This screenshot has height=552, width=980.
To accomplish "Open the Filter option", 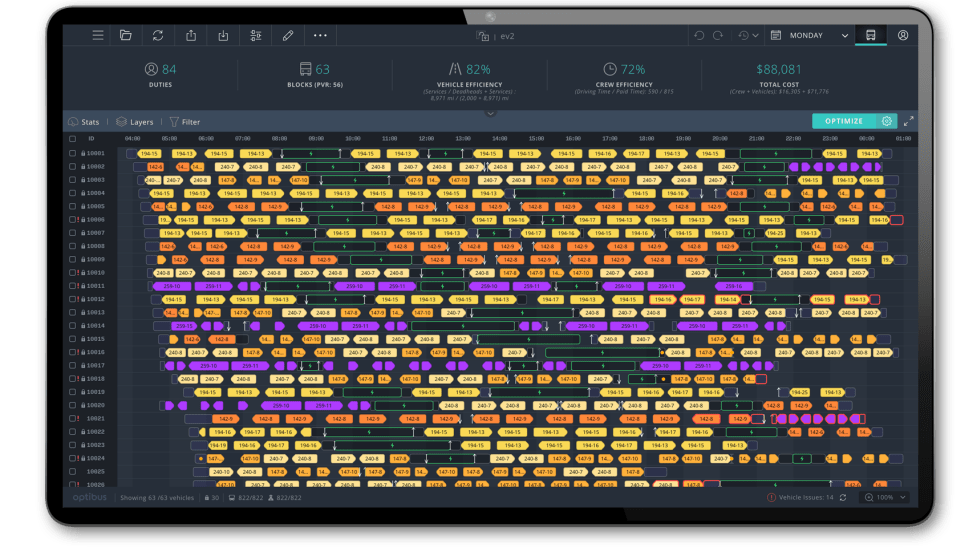I will coord(184,122).
